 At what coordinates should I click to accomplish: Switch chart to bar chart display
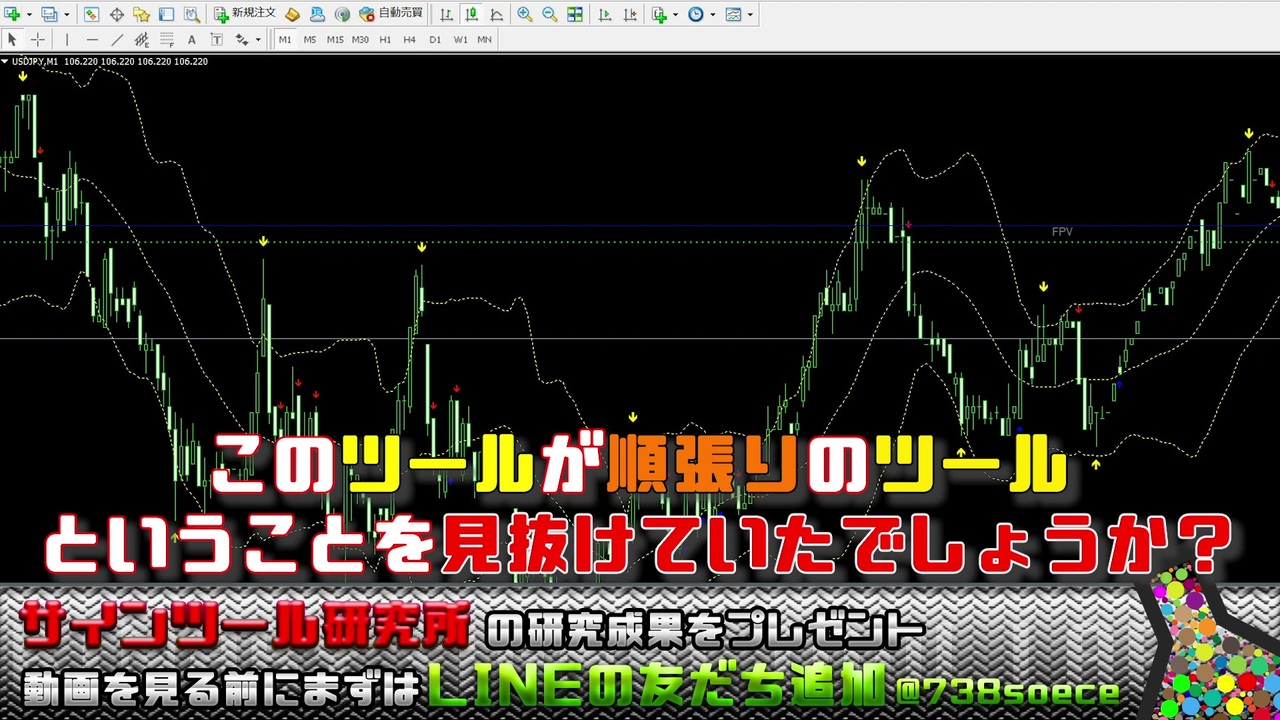(446, 14)
